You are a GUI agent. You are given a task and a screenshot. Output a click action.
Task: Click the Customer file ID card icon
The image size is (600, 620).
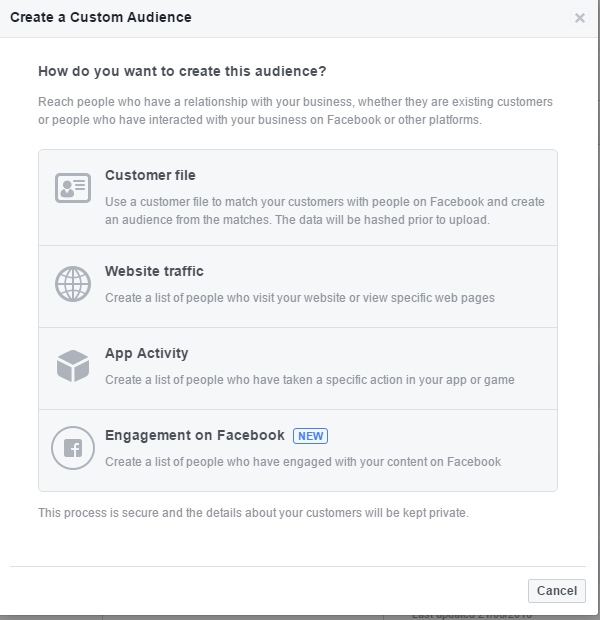(x=73, y=188)
